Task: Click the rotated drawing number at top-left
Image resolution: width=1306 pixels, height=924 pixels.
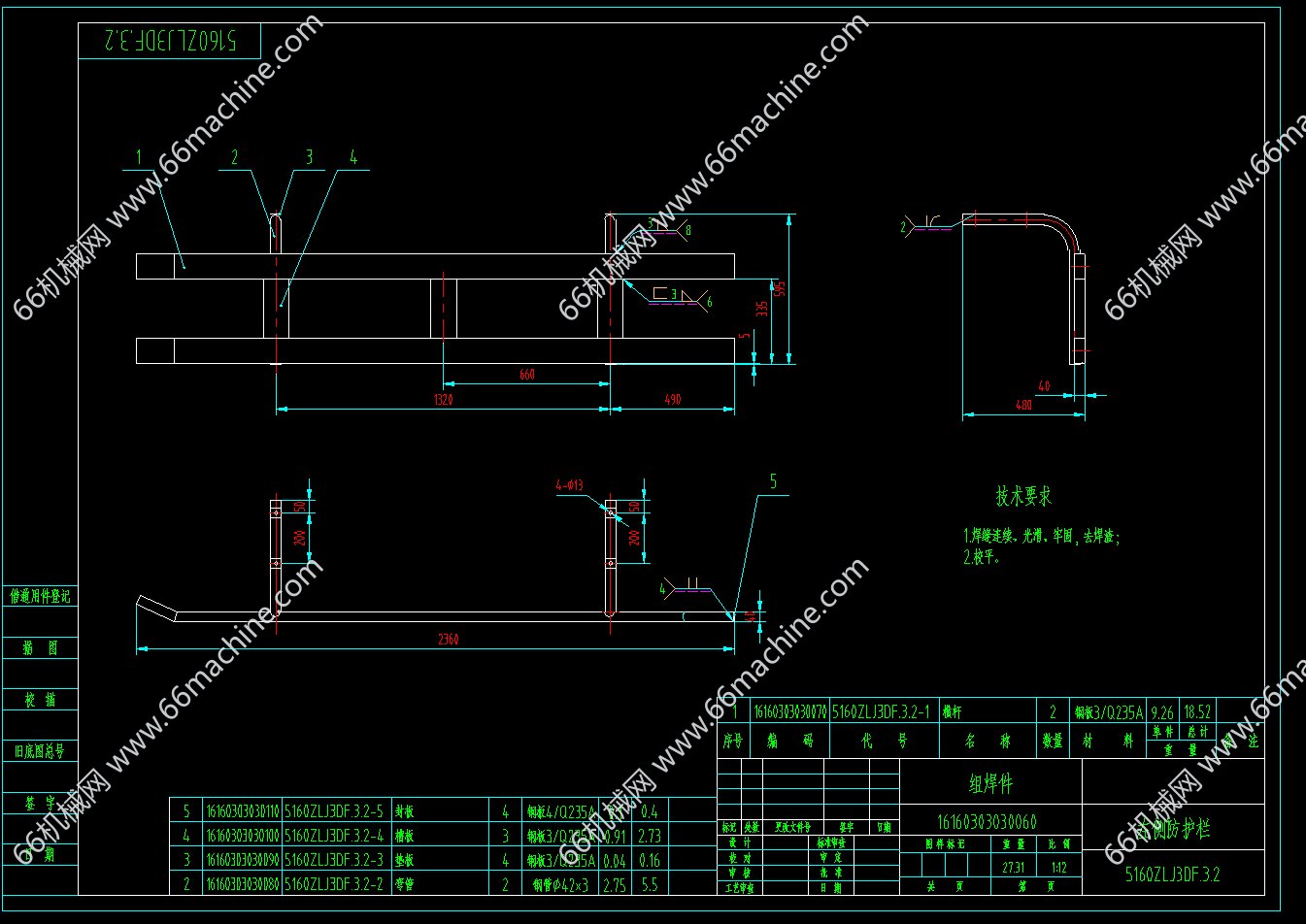Action: pos(170,41)
